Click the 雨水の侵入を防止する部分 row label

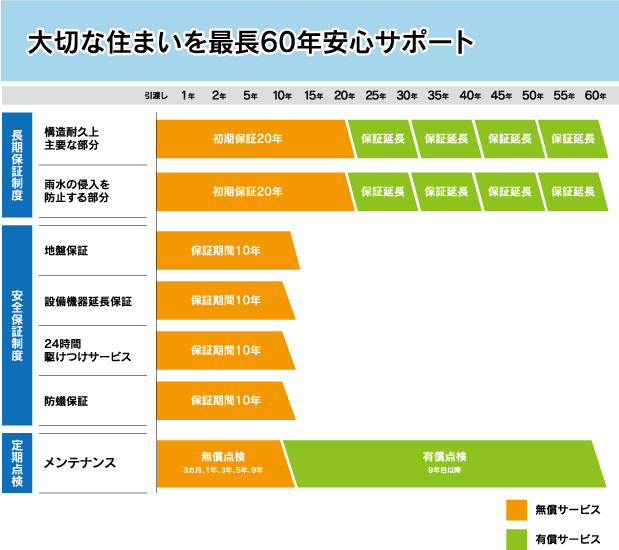point(77,191)
